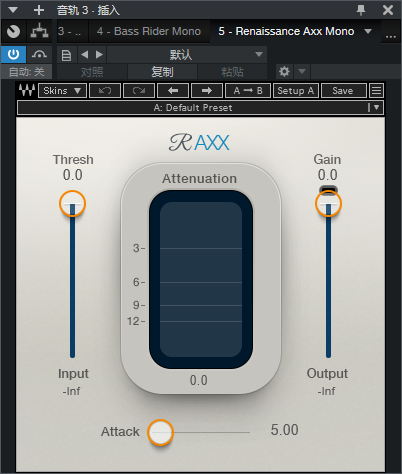
Task: Switch to the truncated insert 3 tab
Action: [x=72, y=31]
